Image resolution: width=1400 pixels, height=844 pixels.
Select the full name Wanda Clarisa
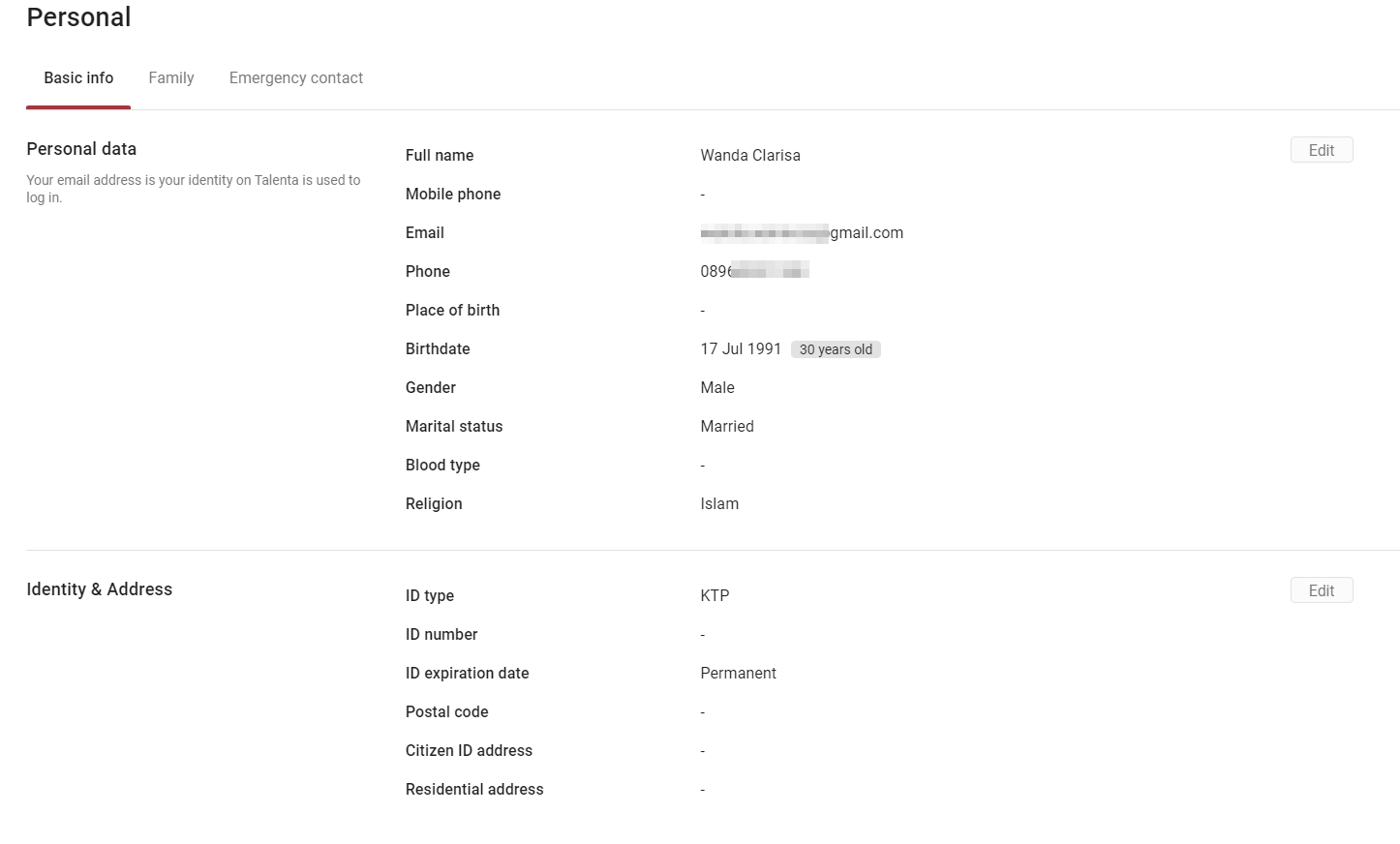tap(749, 156)
